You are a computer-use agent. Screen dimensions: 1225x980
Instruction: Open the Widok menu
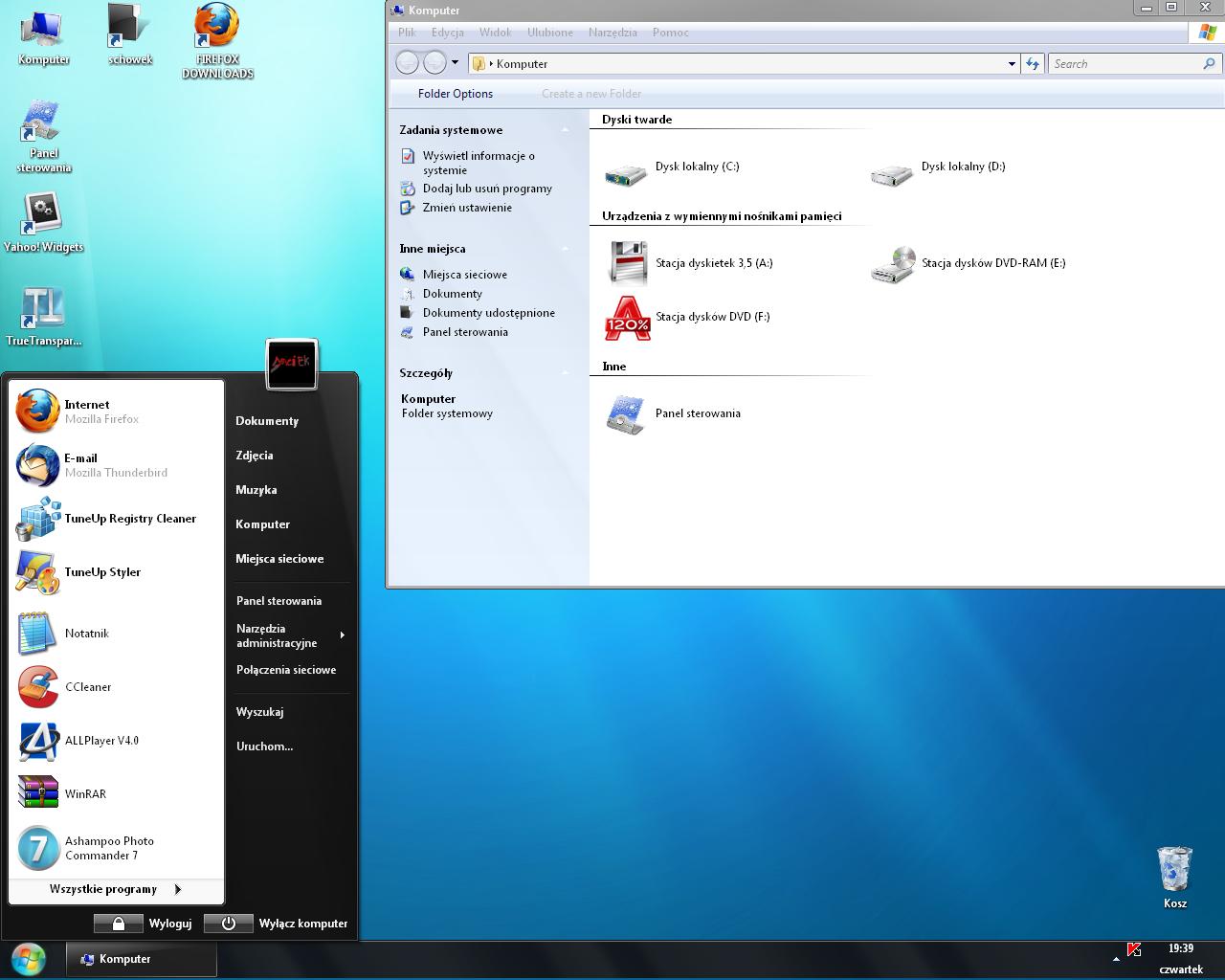point(495,33)
